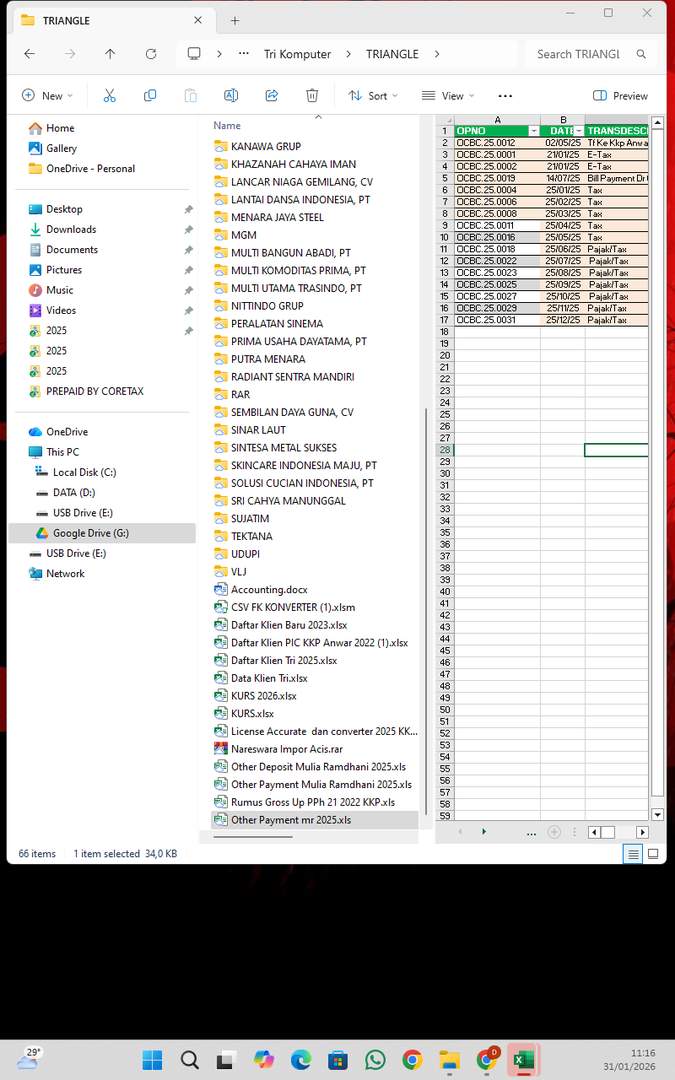
Task: Select KURS 2026.xlsx file
Action: coord(264,696)
